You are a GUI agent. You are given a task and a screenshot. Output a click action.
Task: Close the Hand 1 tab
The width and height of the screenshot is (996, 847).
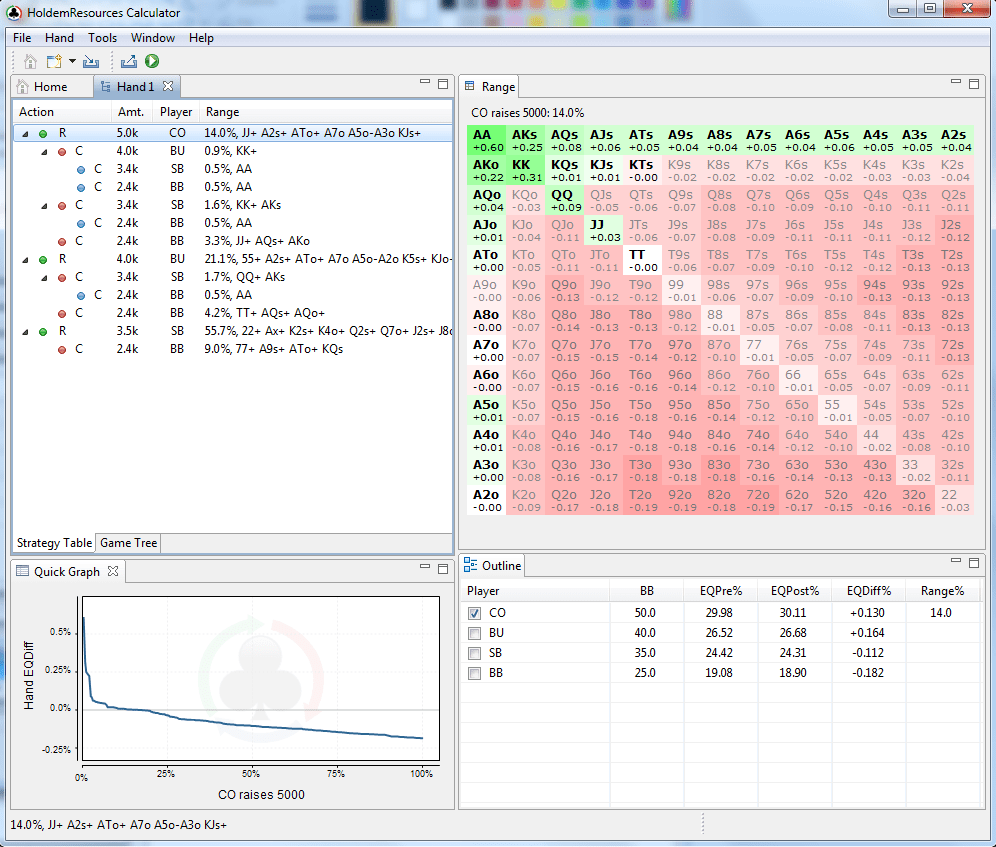pos(168,86)
